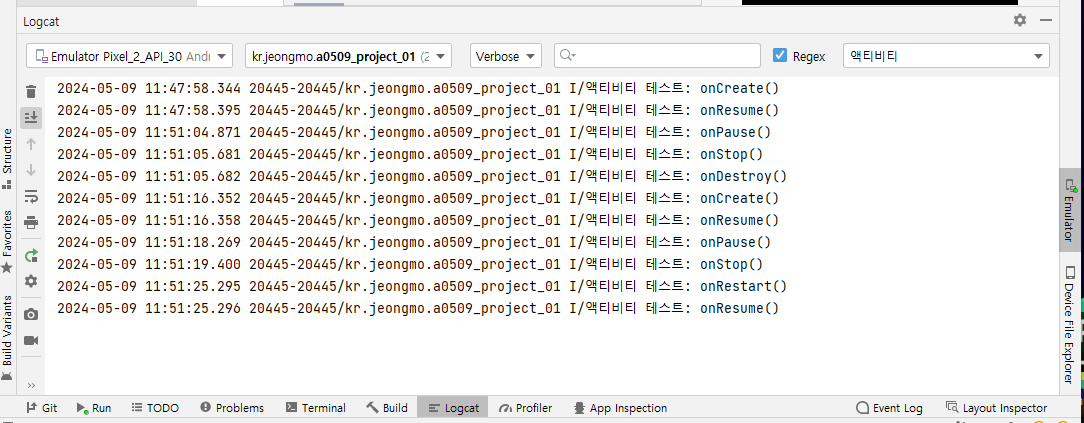The height and width of the screenshot is (423, 1084).
Task: Select the 11:51:25.296 onResume() log line
Action: [418, 308]
